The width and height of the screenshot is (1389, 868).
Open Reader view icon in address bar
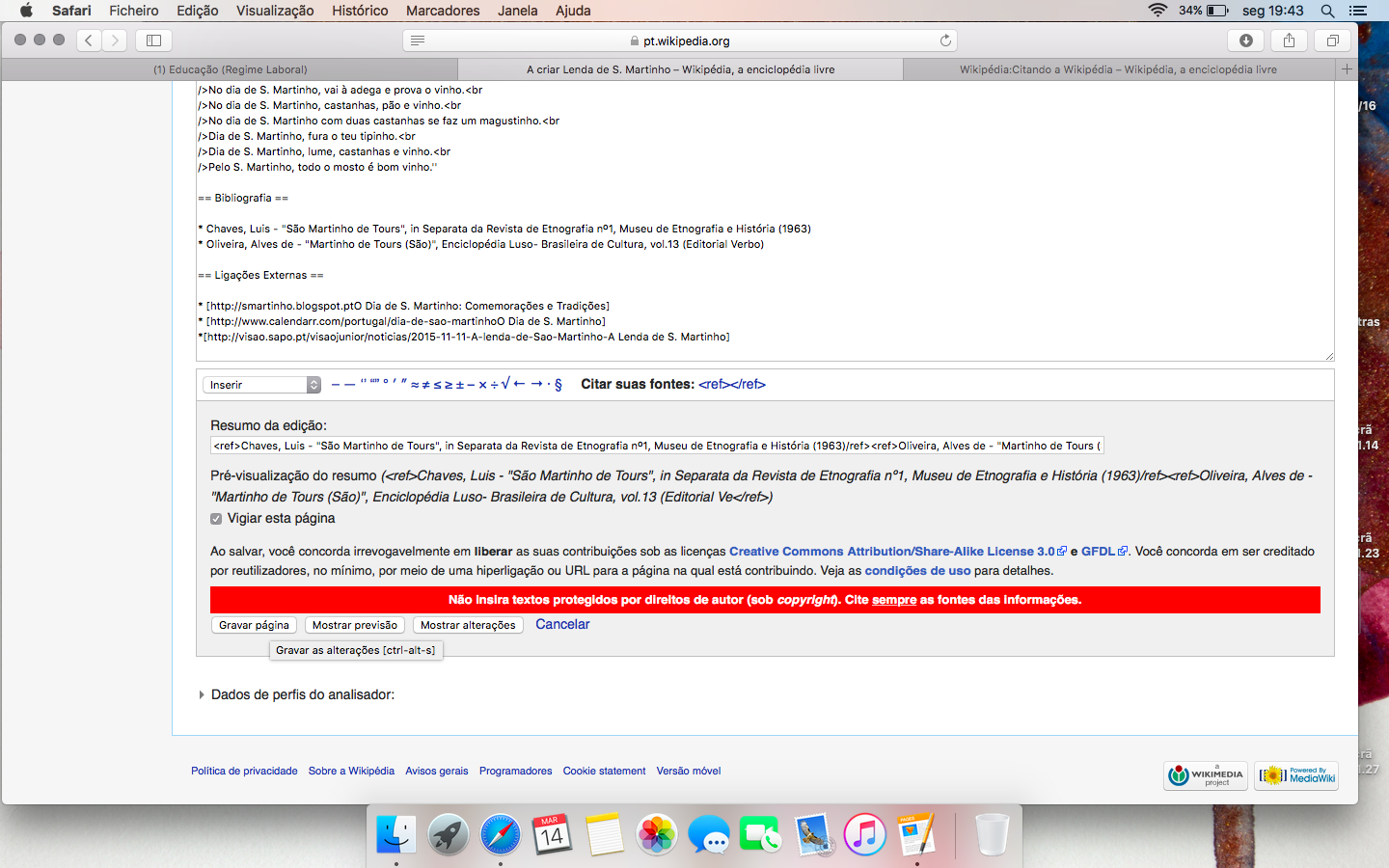coord(418,41)
